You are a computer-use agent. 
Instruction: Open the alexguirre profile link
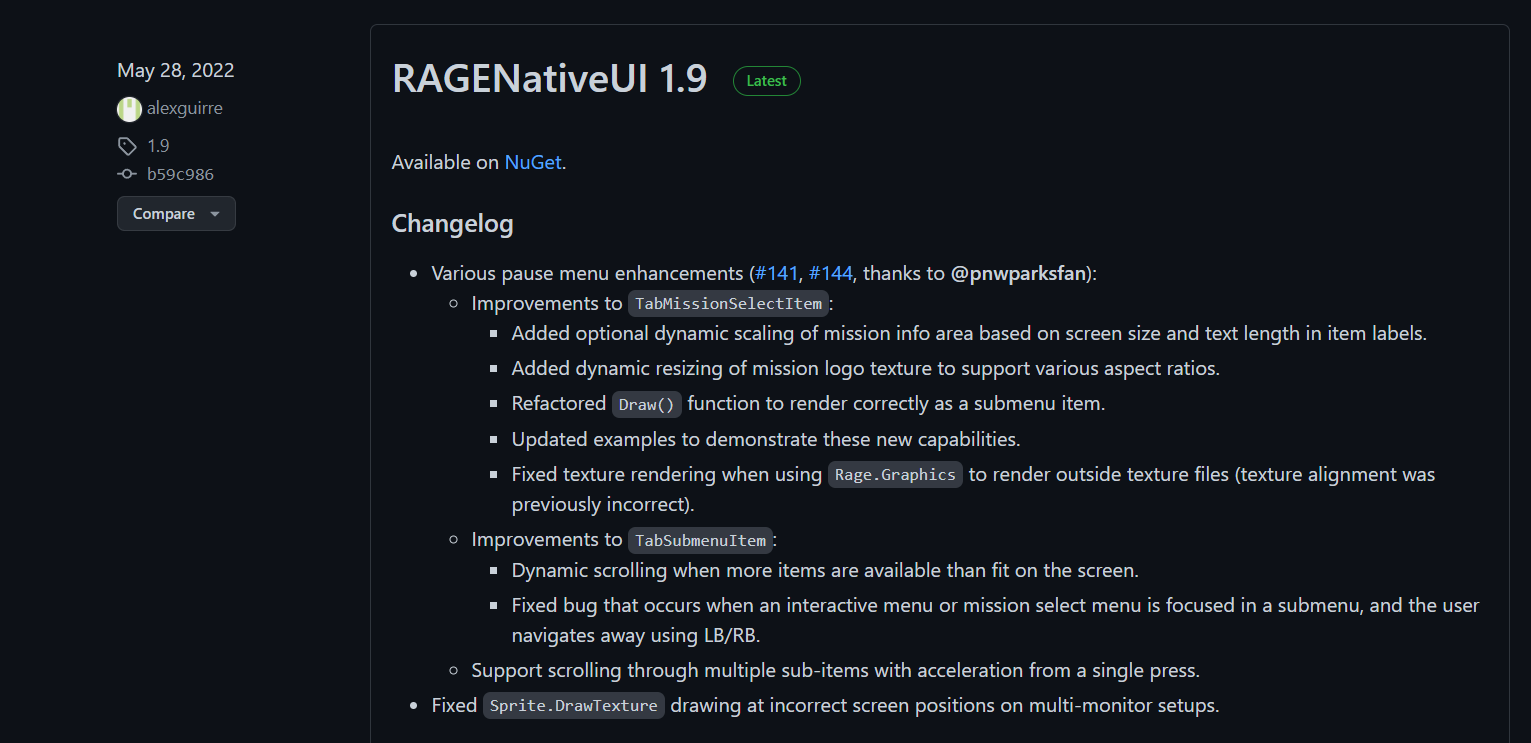[184, 109]
